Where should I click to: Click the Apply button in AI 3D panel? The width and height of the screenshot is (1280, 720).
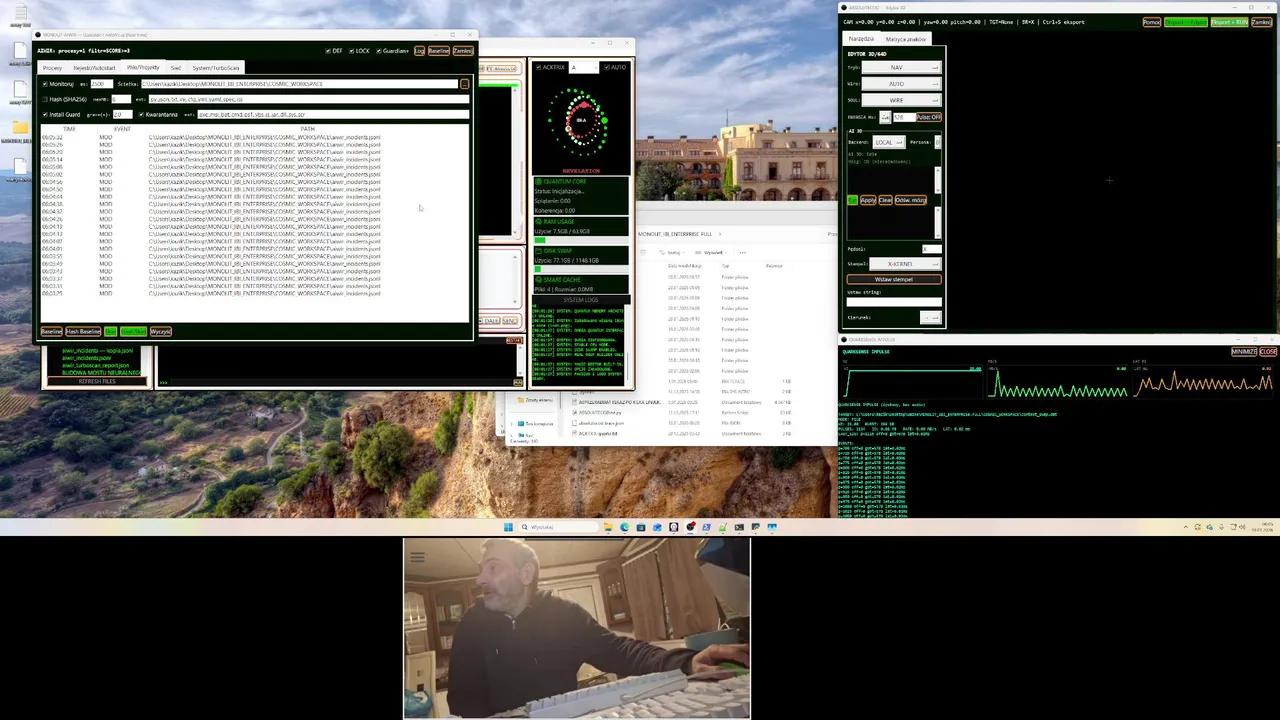click(868, 200)
